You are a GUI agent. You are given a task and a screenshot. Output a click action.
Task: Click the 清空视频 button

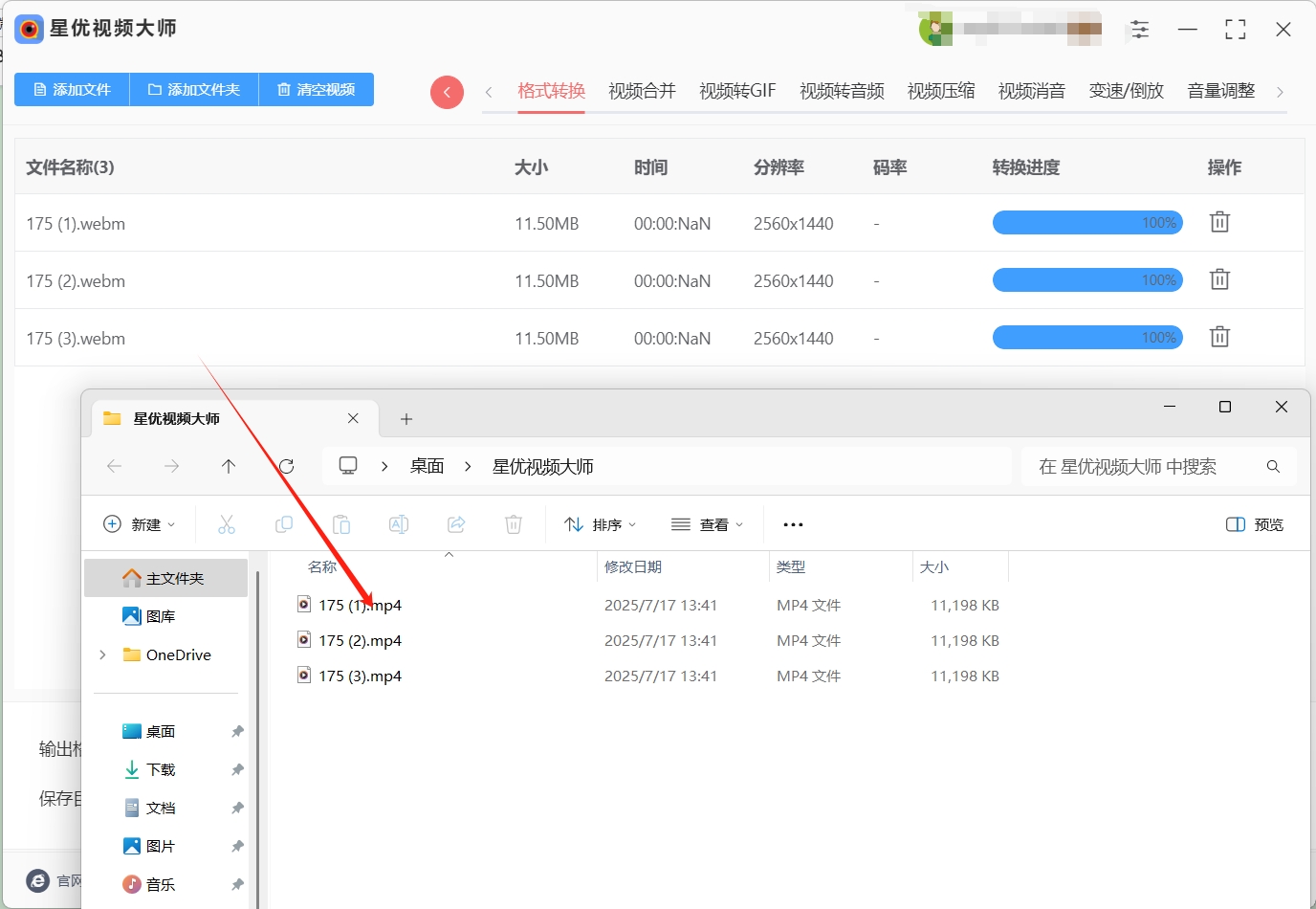click(x=317, y=89)
